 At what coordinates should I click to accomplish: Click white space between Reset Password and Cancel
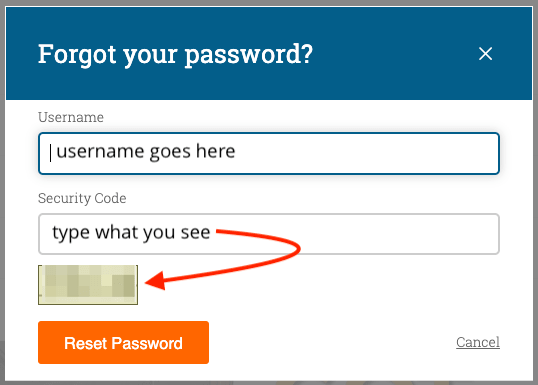(x=329, y=342)
